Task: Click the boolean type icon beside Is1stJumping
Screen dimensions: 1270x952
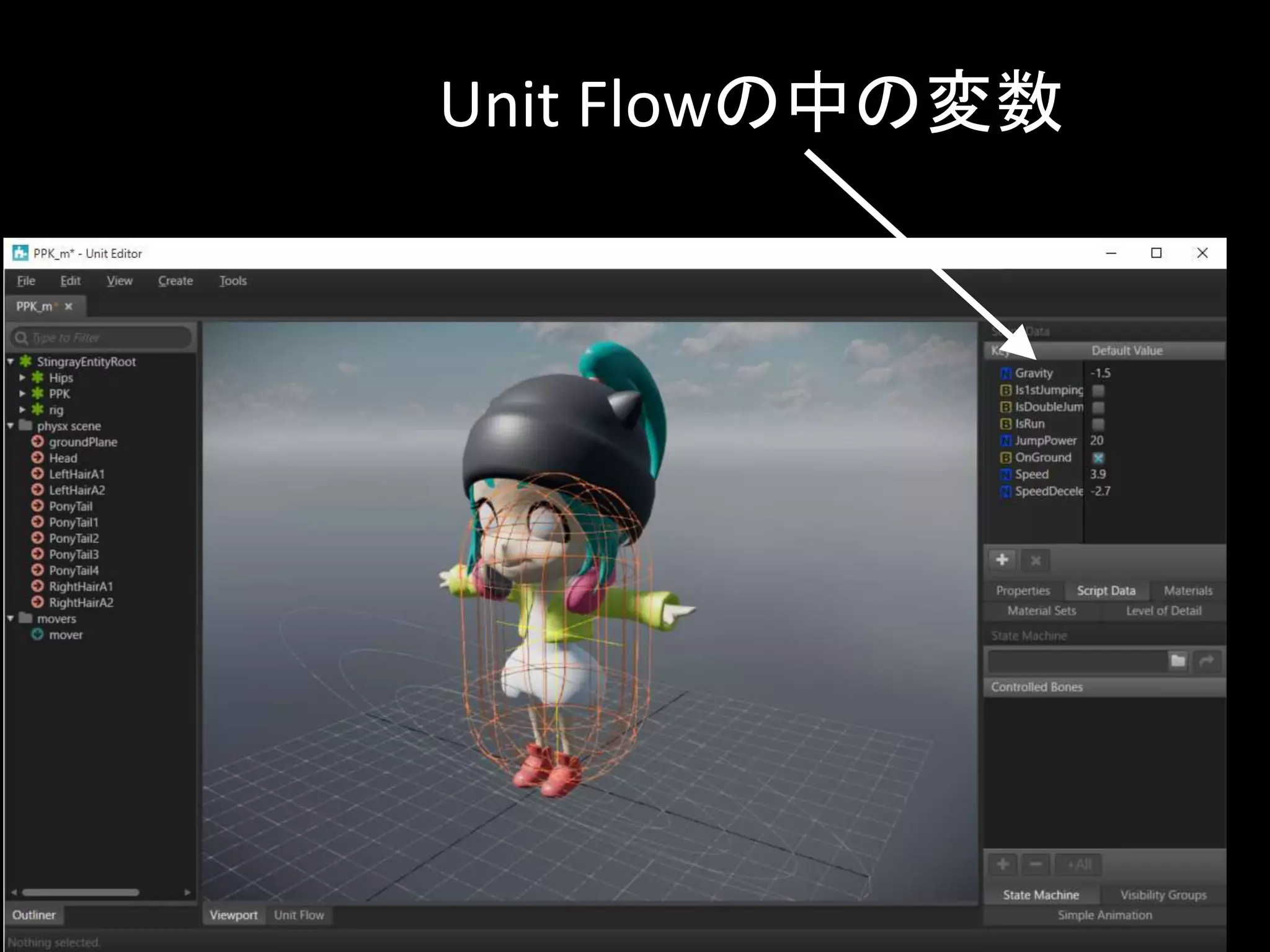Action: [x=1006, y=390]
